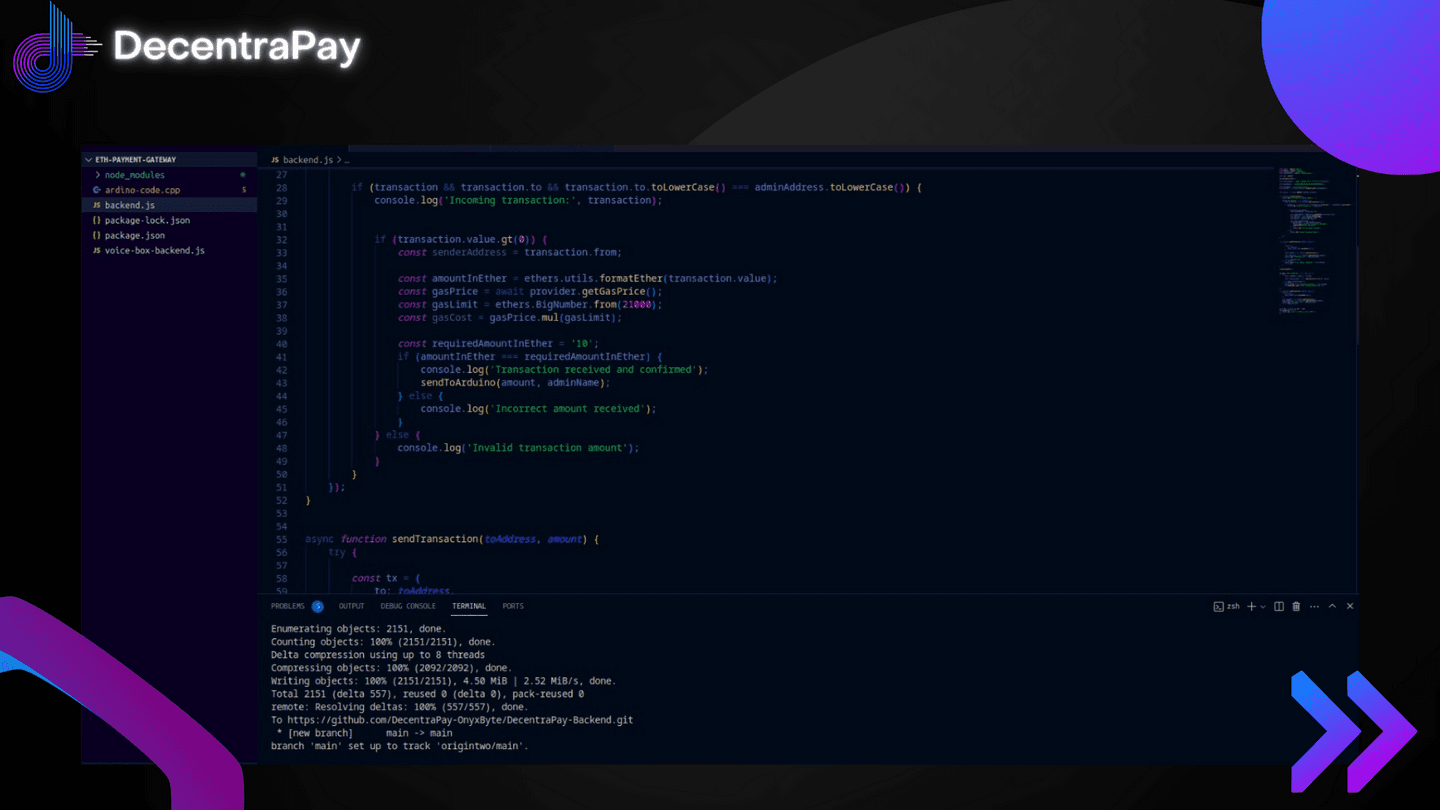Click the code minimap overview
This screenshot has width=1440, height=810.
coord(1314,240)
